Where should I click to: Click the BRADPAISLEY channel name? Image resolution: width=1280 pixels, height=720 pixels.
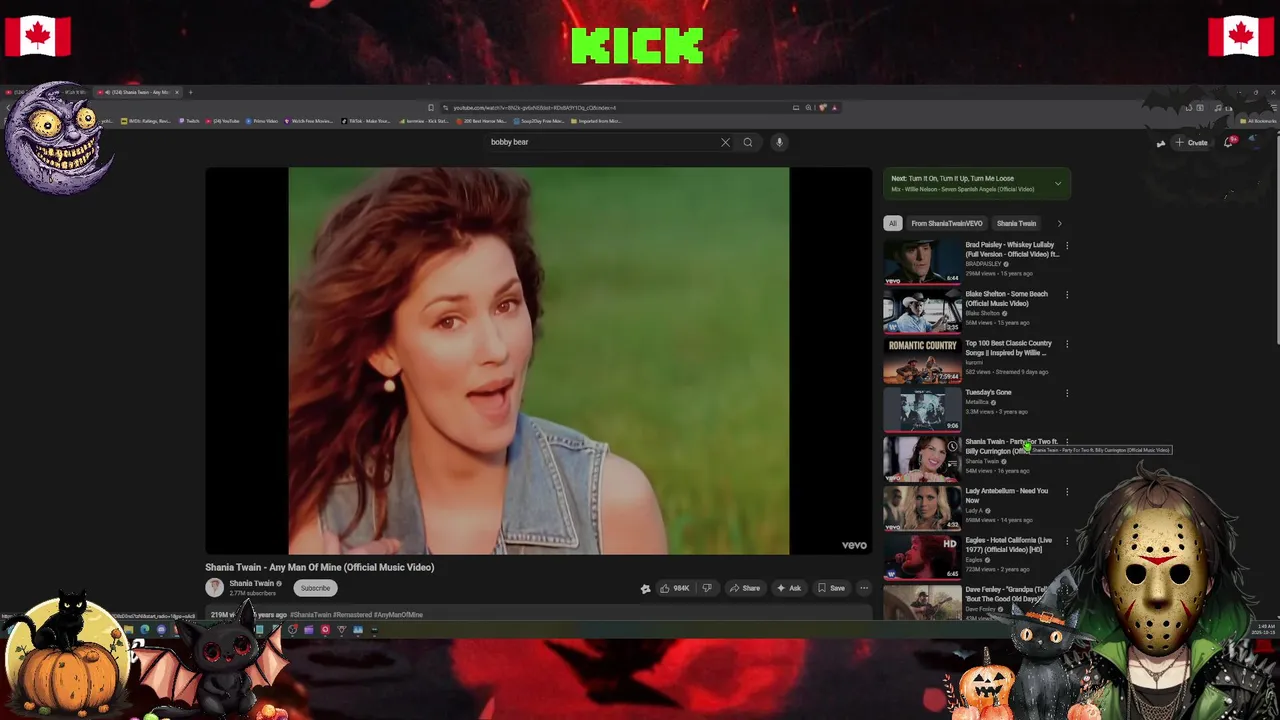[x=983, y=264]
